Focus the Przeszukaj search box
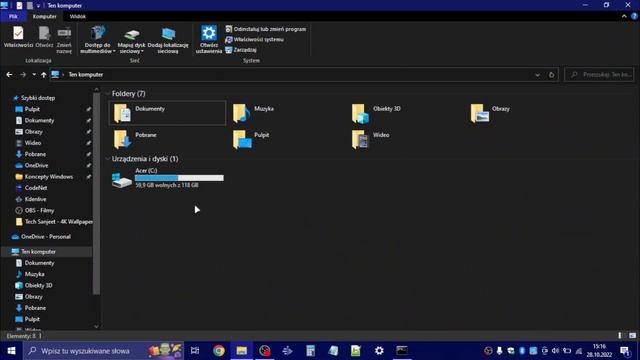Image resolution: width=640 pixels, height=360 pixels. point(599,75)
